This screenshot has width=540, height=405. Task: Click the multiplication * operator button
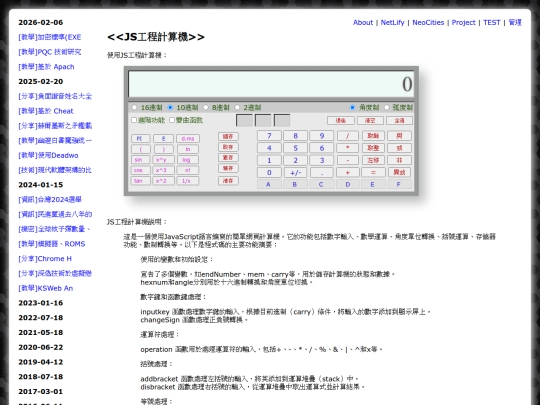pos(347,148)
